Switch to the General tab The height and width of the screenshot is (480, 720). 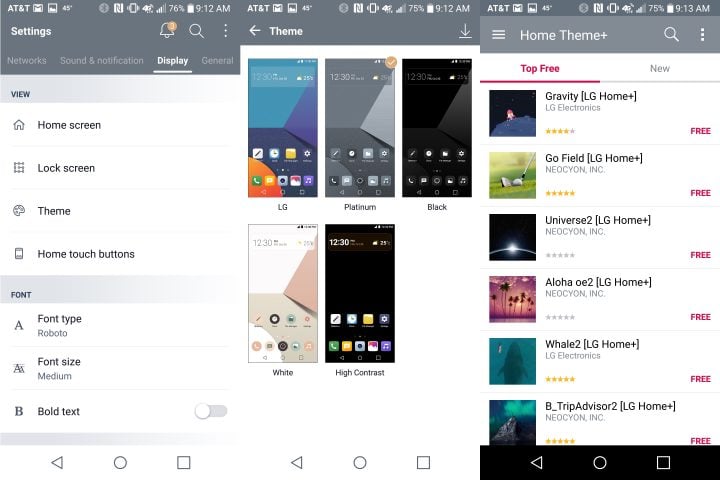tap(218, 60)
